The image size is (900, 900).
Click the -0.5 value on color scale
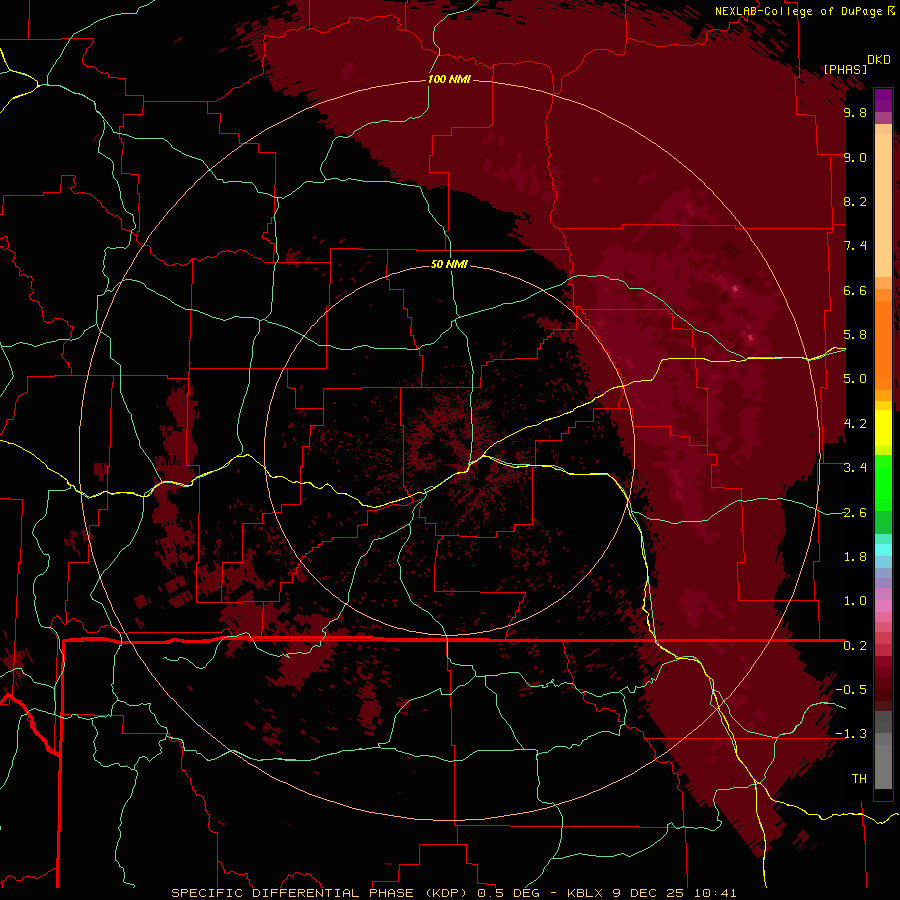[x=851, y=690]
